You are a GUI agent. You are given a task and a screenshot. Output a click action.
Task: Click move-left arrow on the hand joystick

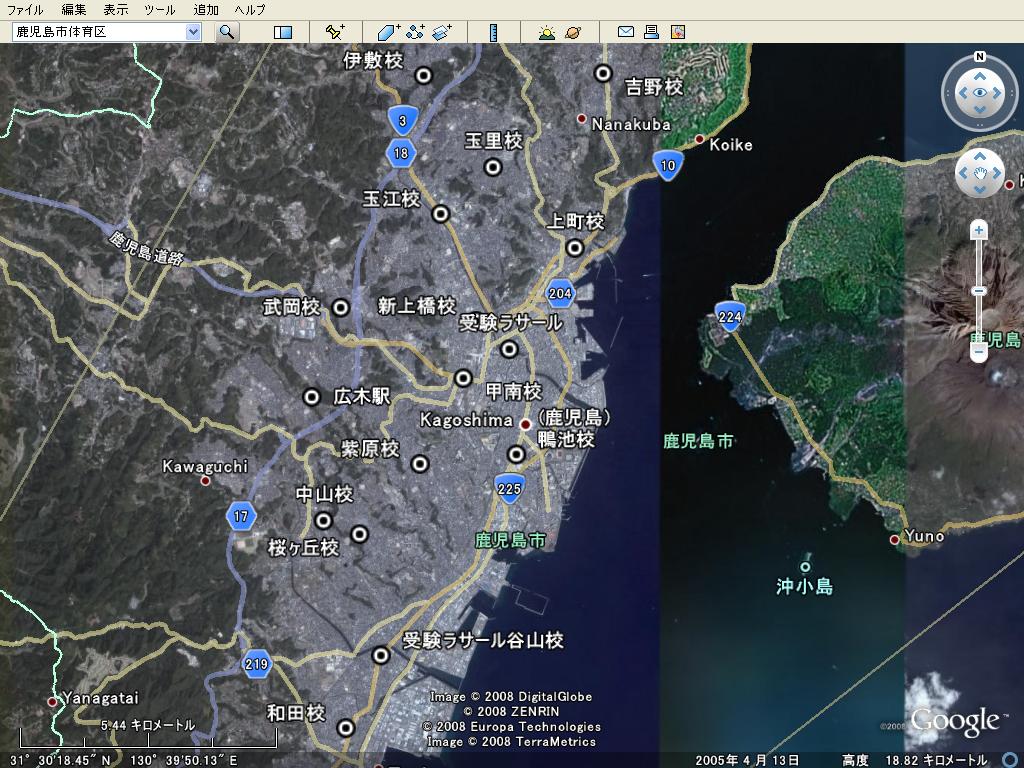963,173
